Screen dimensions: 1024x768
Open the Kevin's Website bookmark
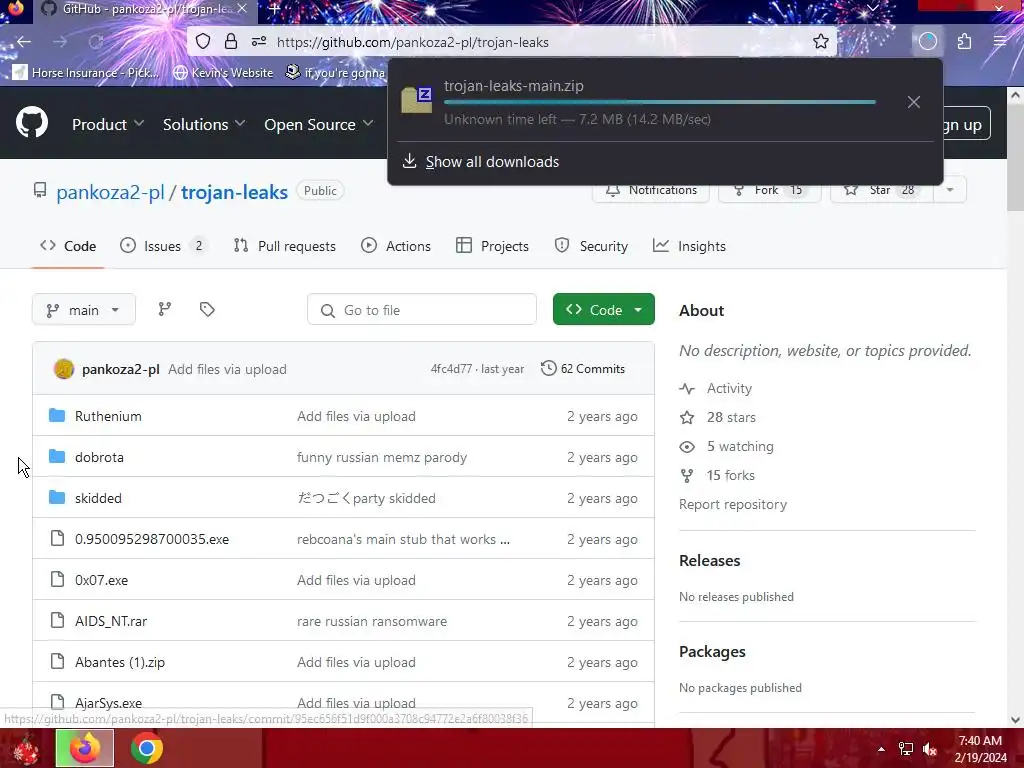point(223,72)
